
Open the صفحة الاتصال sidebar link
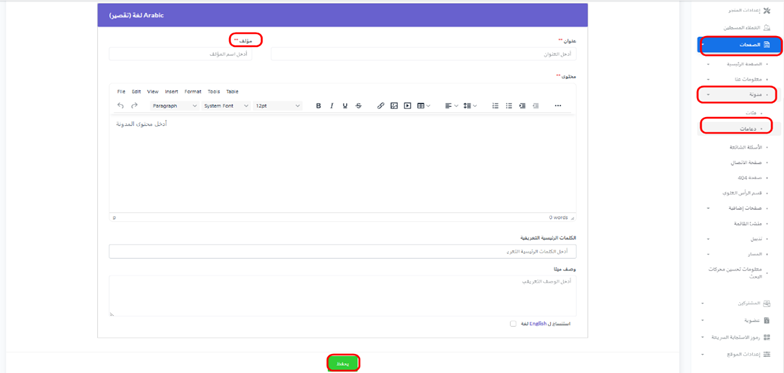point(746,163)
